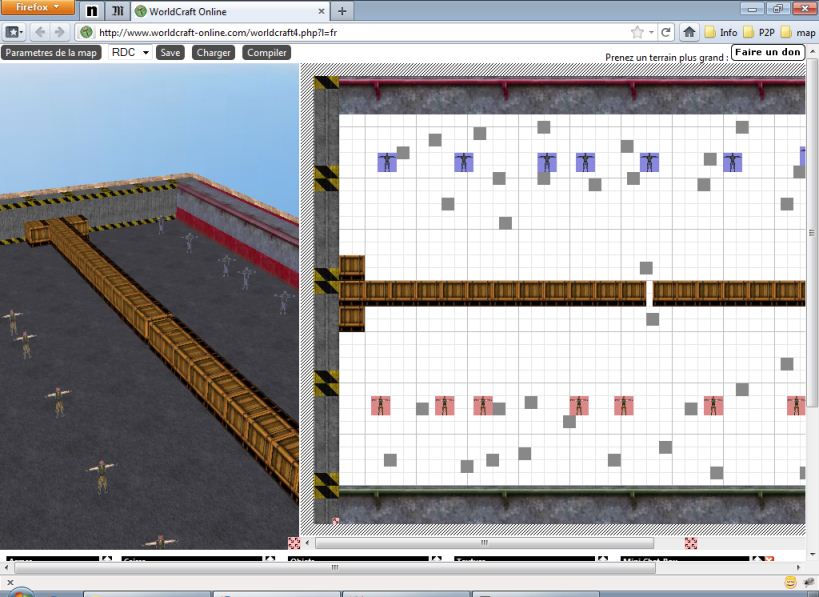819x597 pixels.
Task: Click the Charger button
Action: 213,53
